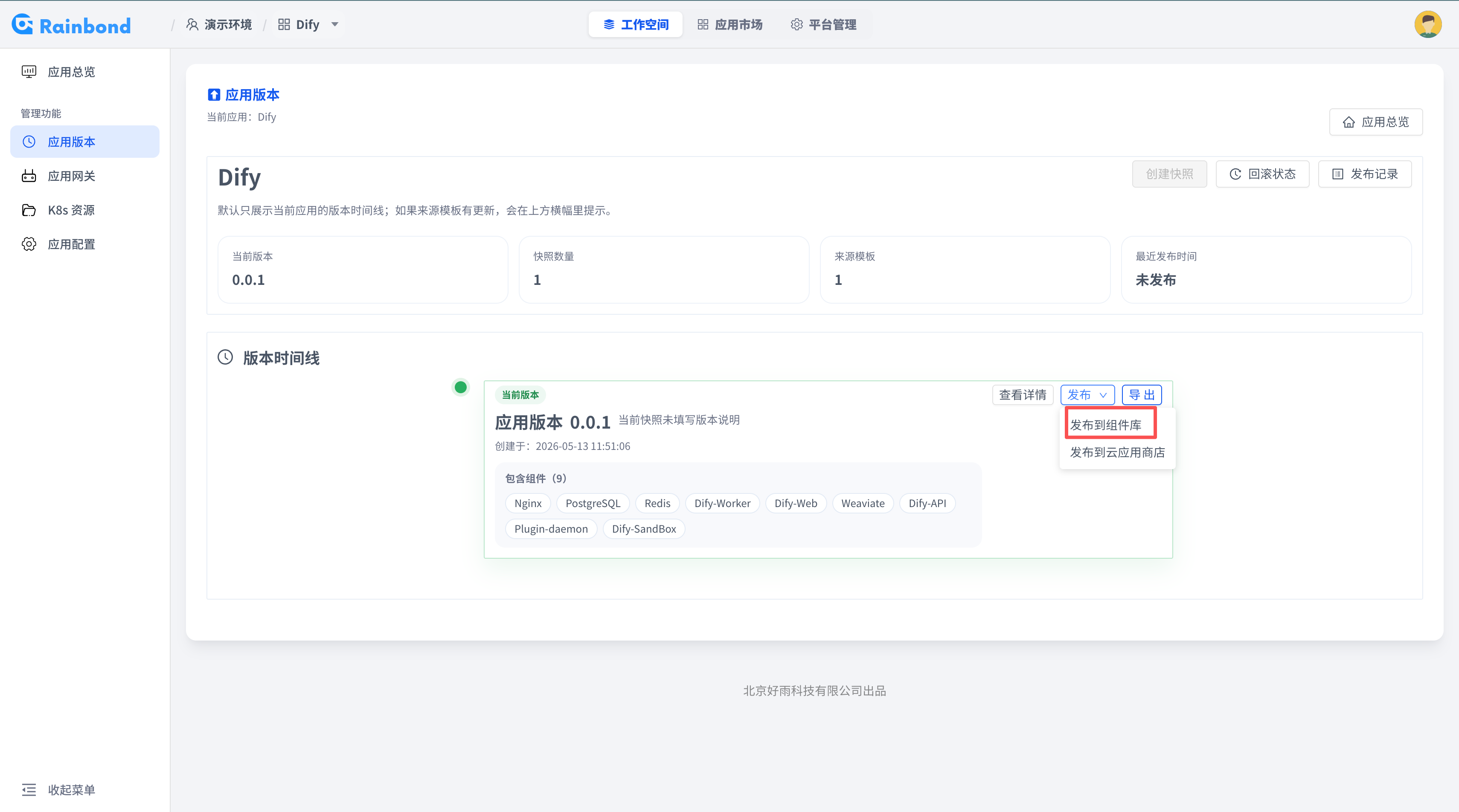Click the 应用网关 gateway icon

(x=29, y=176)
